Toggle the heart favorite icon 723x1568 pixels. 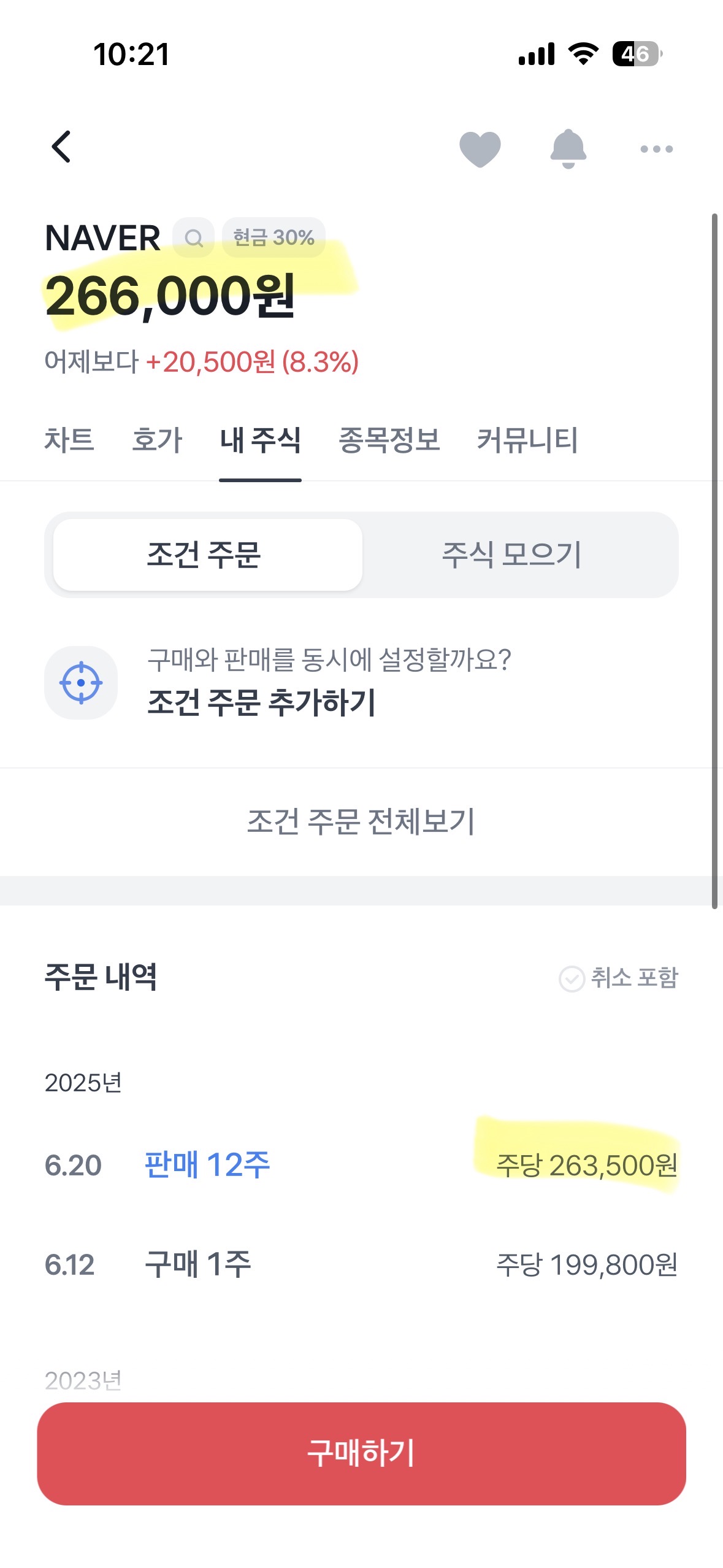[480, 149]
